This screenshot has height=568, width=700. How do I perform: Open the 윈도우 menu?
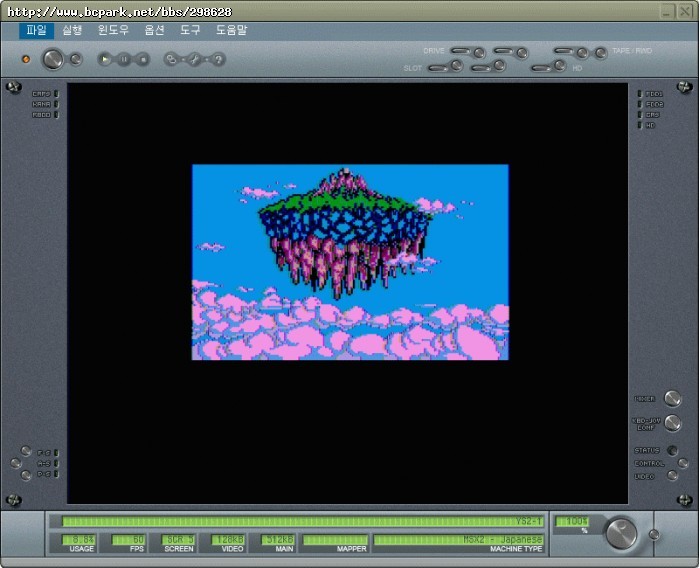point(113,30)
